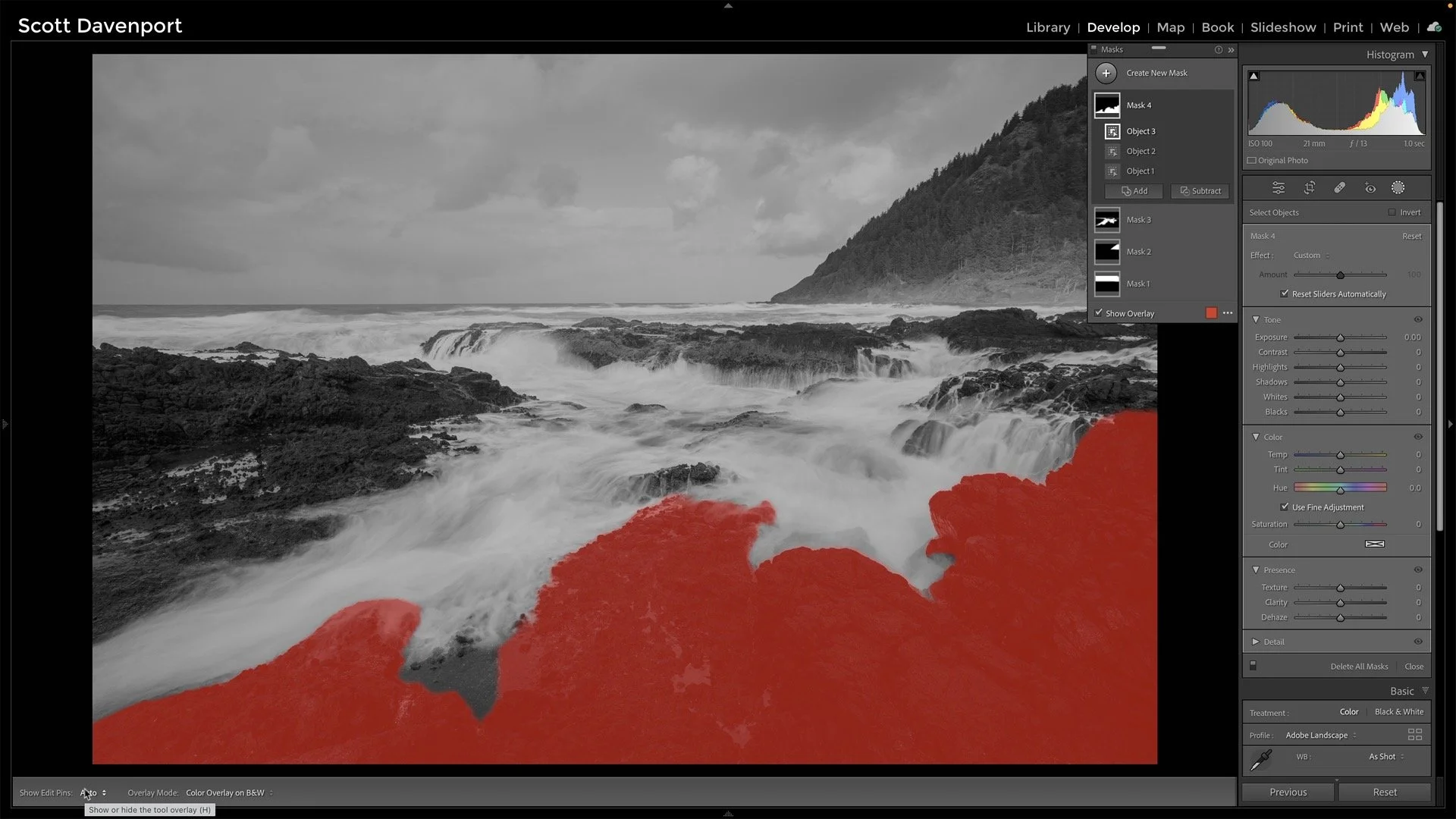Select the Edit adjustments tool

[x=1279, y=187]
